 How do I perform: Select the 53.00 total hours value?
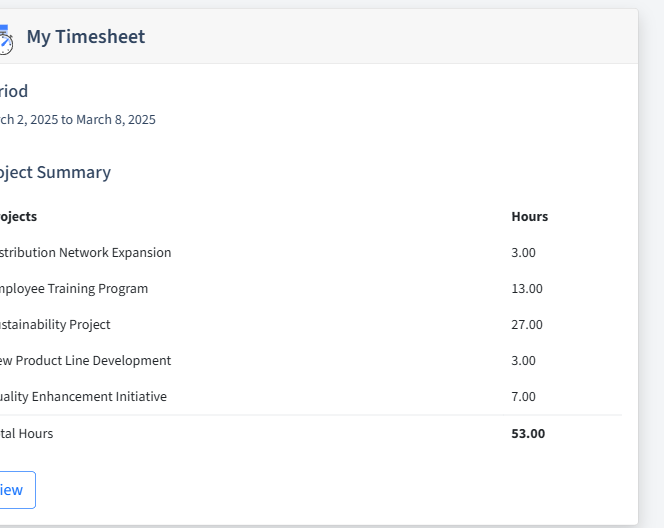point(528,434)
